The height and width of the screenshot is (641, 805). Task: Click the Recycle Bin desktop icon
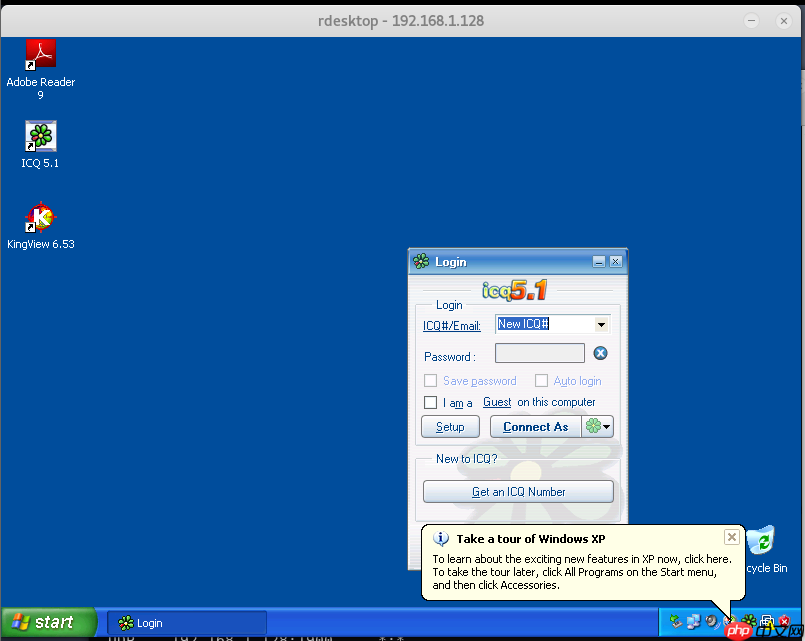tap(764, 542)
